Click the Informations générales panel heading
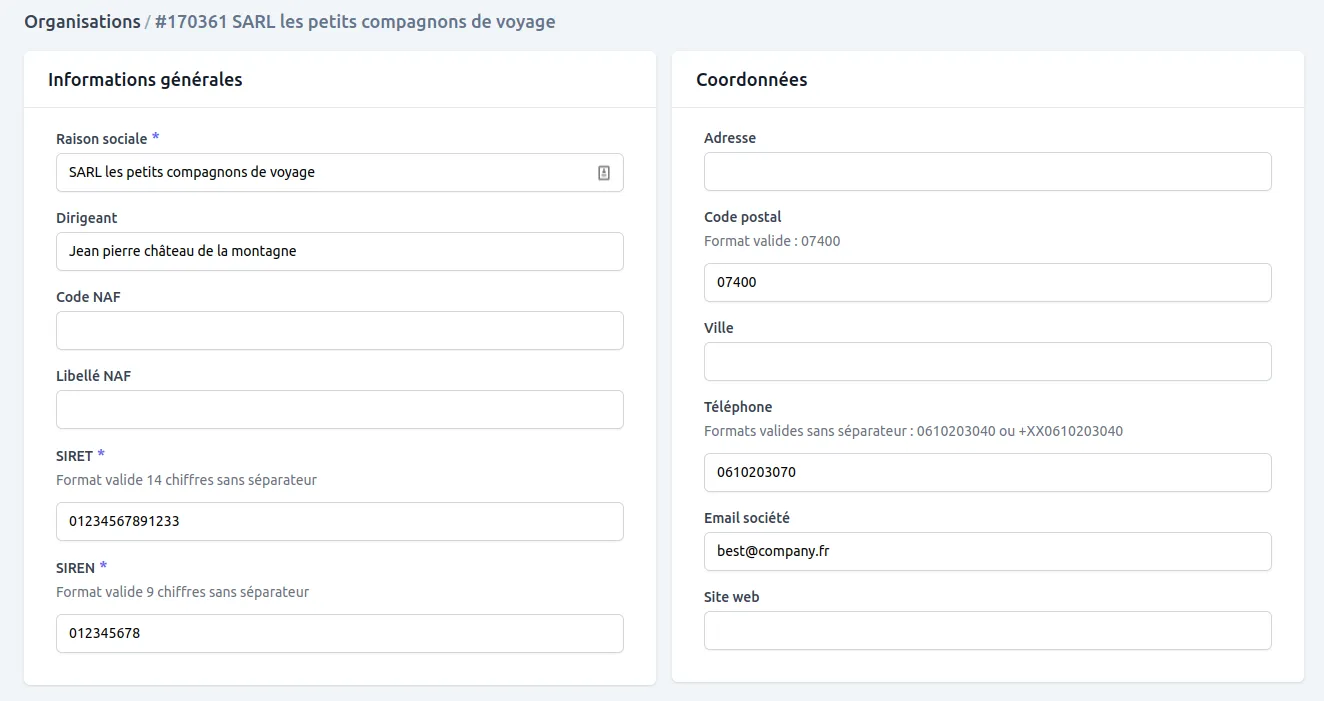 pos(145,80)
